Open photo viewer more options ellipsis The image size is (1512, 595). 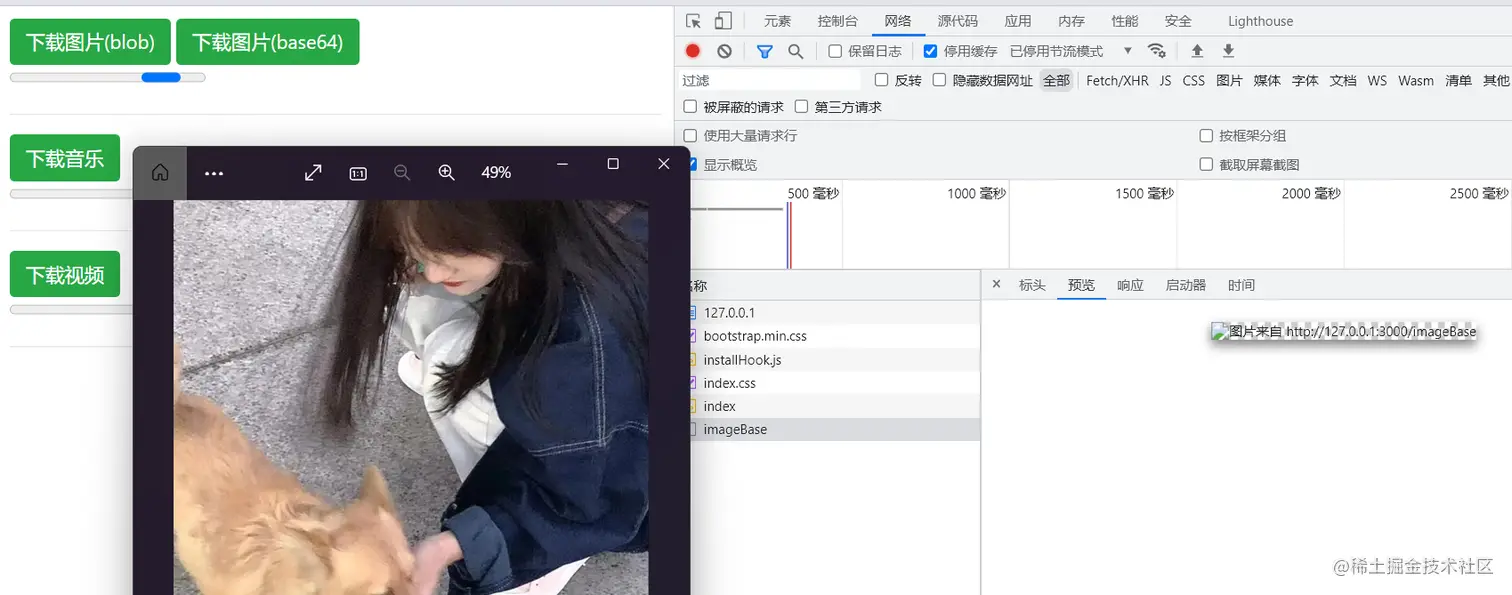pos(214,173)
